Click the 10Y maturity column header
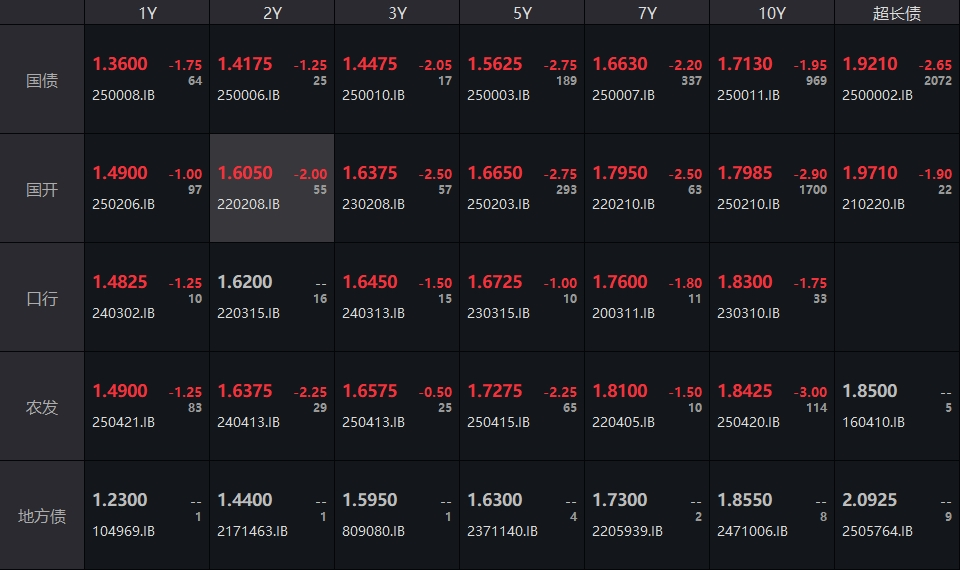 coord(772,13)
